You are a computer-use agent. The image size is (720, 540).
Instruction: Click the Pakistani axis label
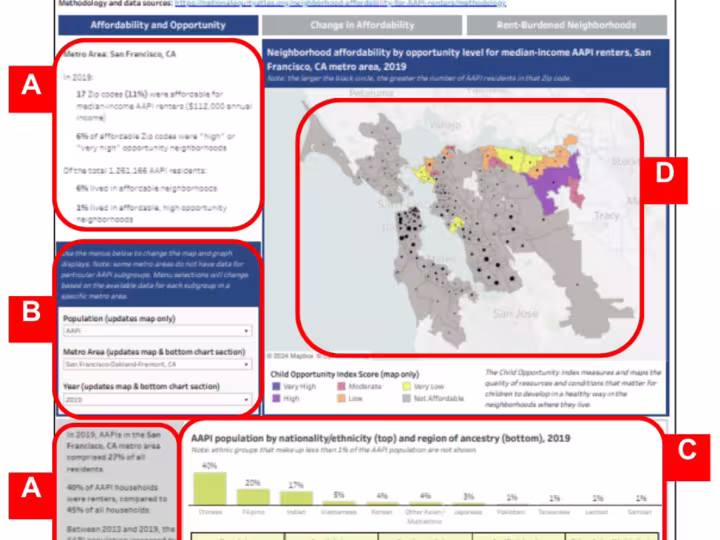click(512, 512)
